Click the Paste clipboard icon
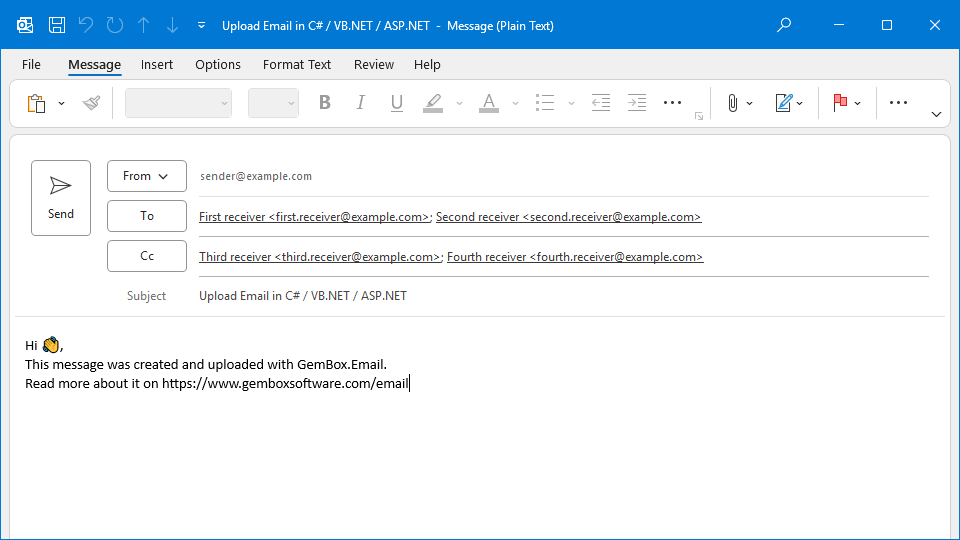960x540 pixels. (37, 103)
